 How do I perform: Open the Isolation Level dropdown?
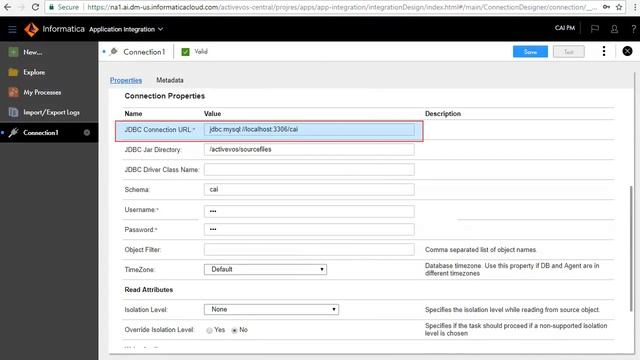[271, 309]
